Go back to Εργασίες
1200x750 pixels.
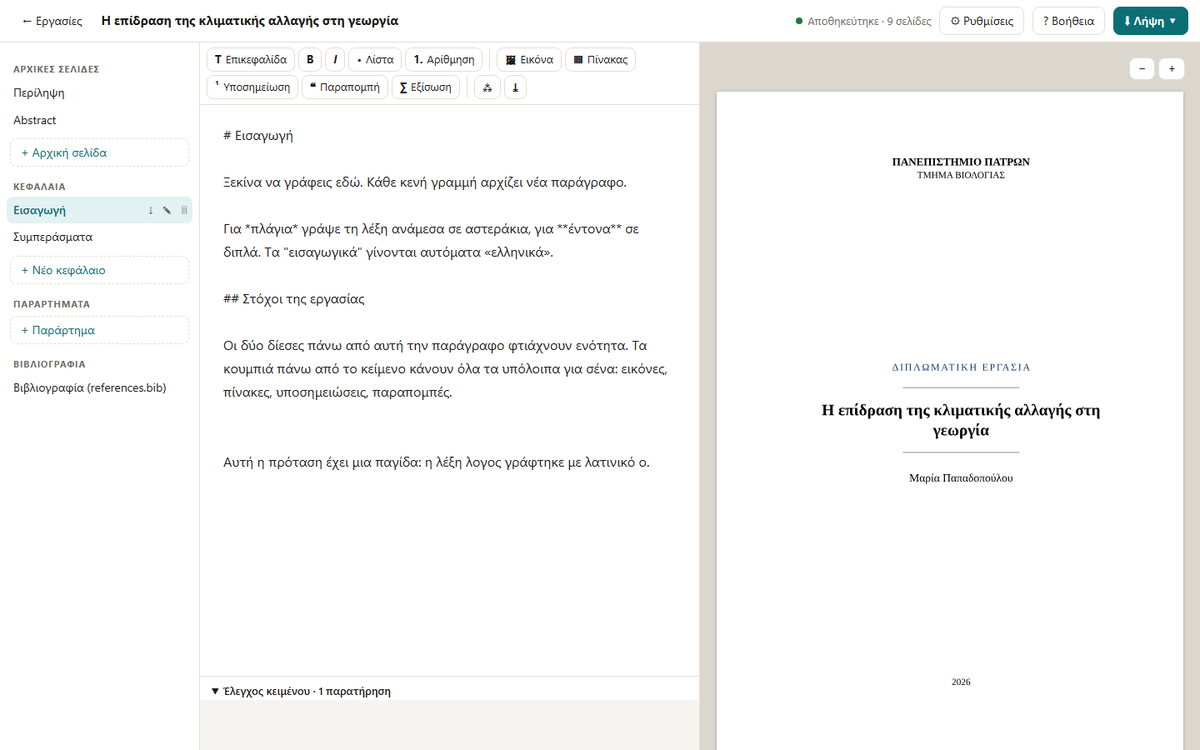(52, 21)
